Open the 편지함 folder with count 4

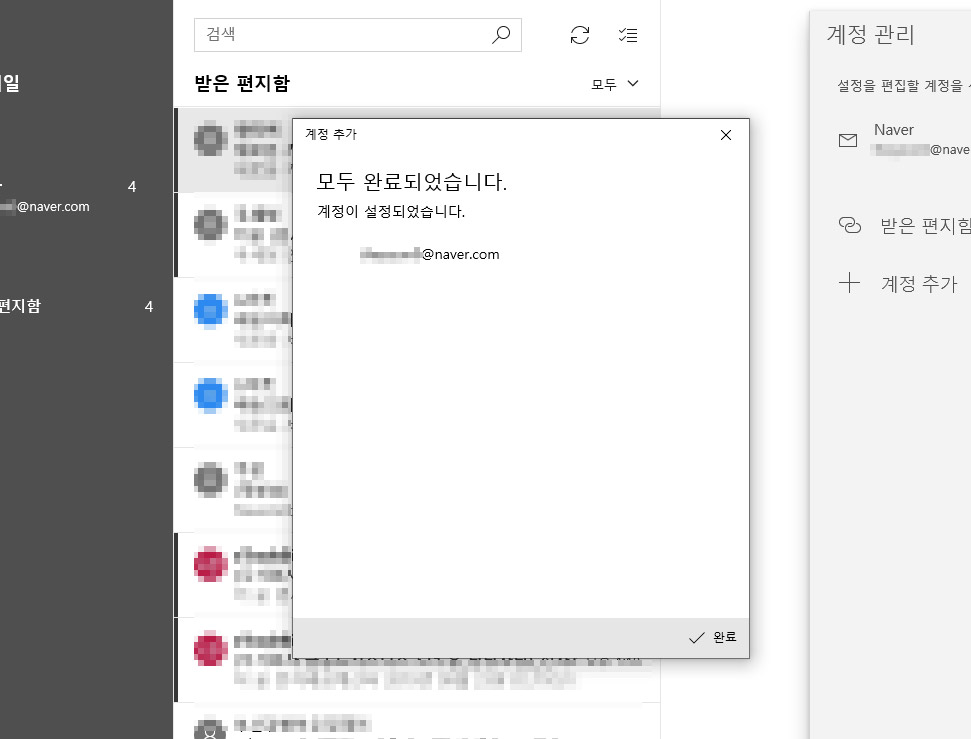[77, 306]
